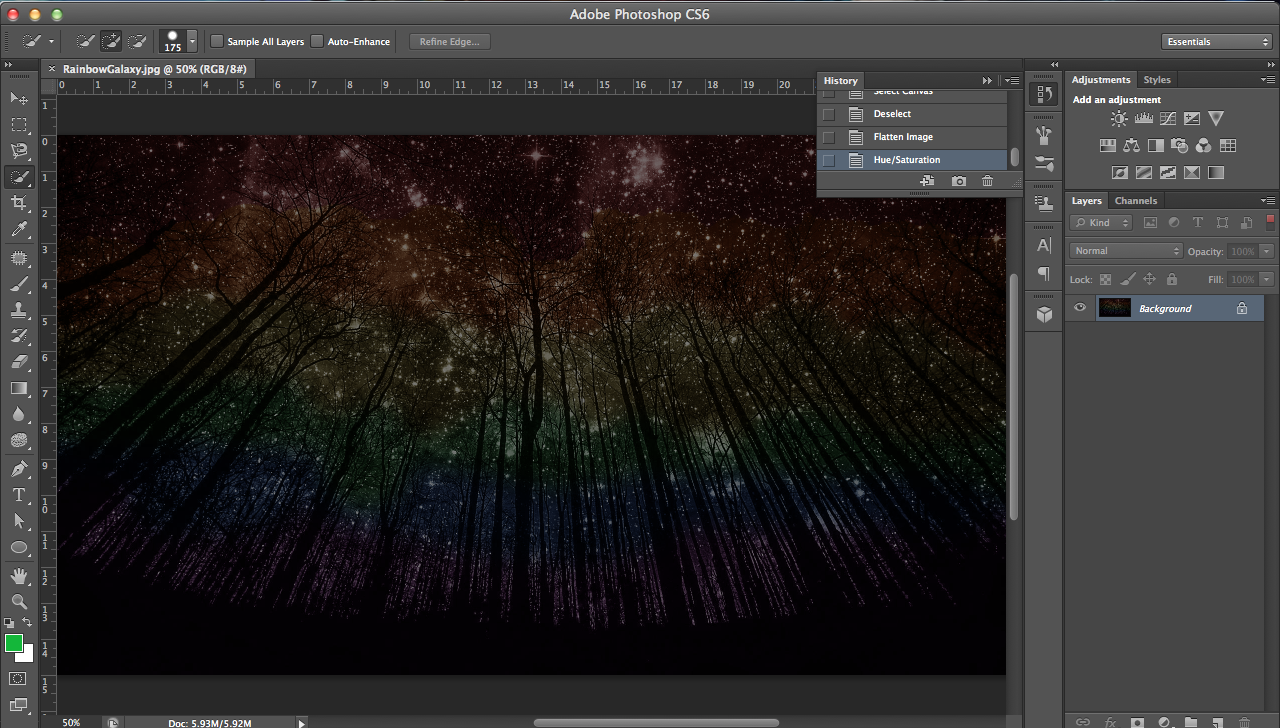Select the Flatten Image history state

pos(912,137)
